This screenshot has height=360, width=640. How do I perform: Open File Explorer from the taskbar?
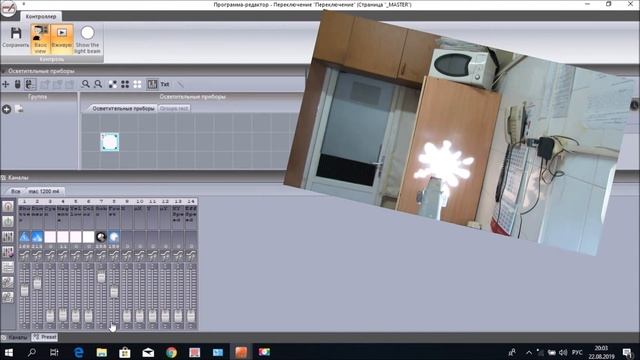(x=102, y=352)
